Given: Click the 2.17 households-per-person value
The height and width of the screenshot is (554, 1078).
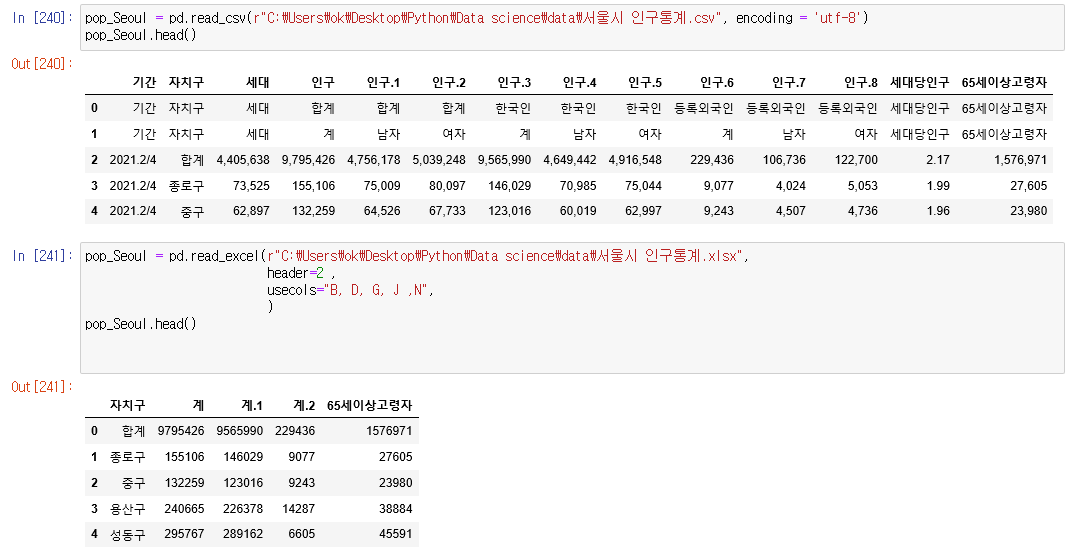Looking at the screenshot, I should pos(938,160).
